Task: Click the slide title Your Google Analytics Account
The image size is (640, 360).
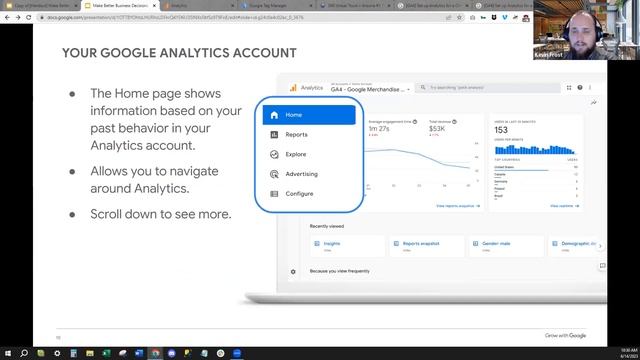Action: [x=179, y=53]
